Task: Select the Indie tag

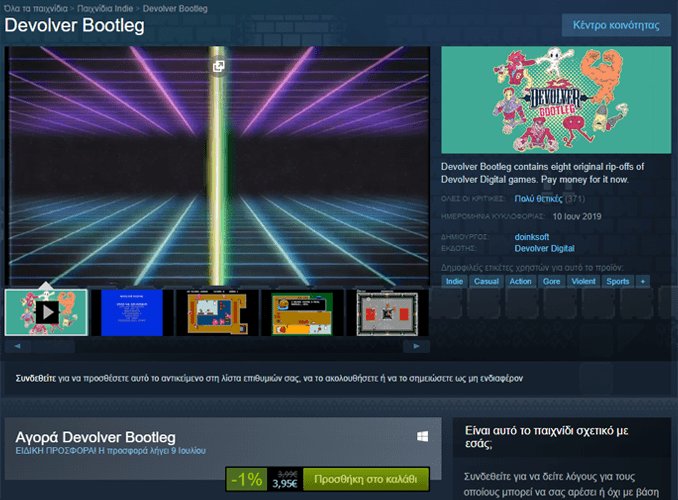Action: point(454,282)
